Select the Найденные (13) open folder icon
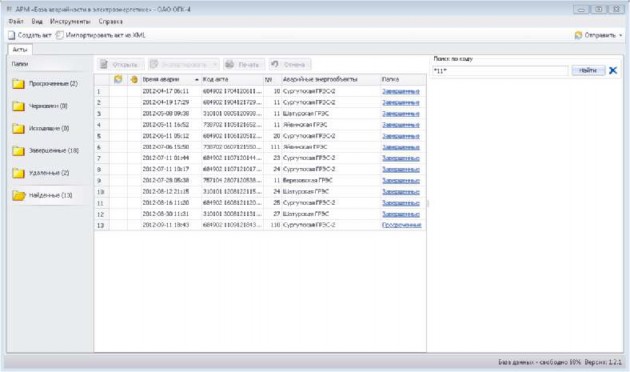The image size is (630, 372). coord(18,195)
